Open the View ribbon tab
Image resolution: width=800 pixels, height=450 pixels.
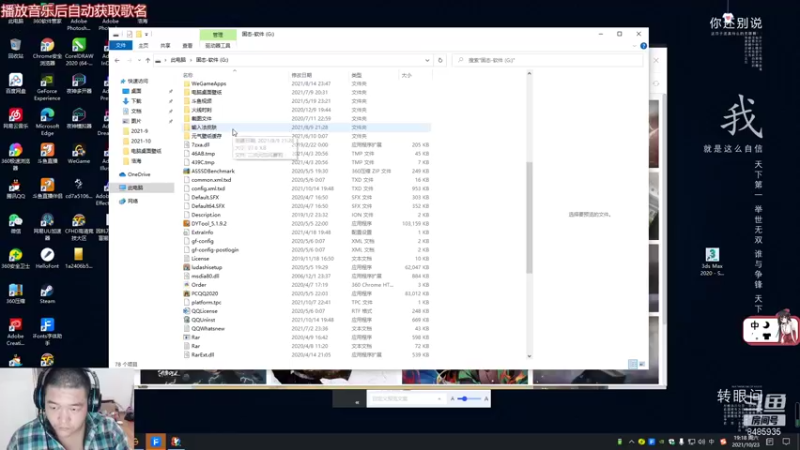click(x=187, y=45)
